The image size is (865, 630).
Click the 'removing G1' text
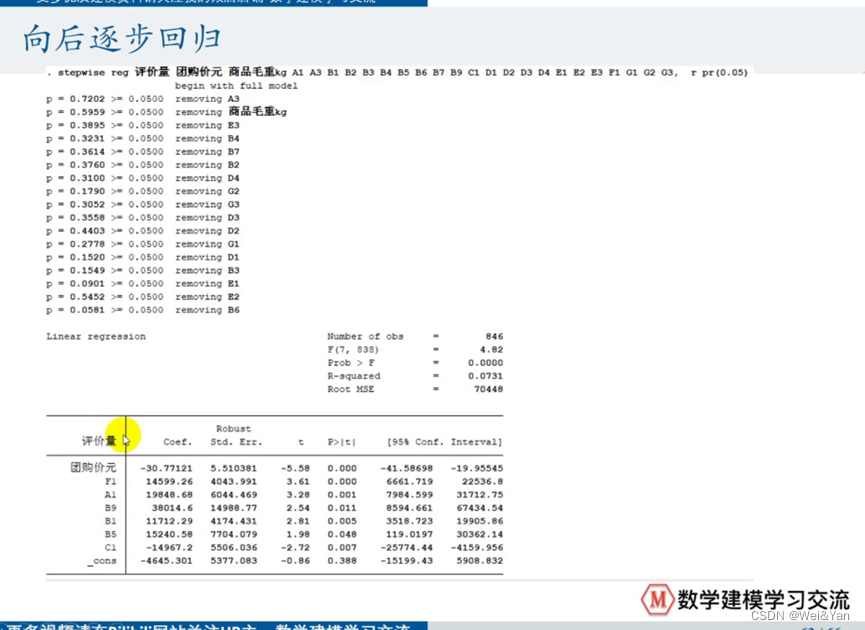click(207, 244)
